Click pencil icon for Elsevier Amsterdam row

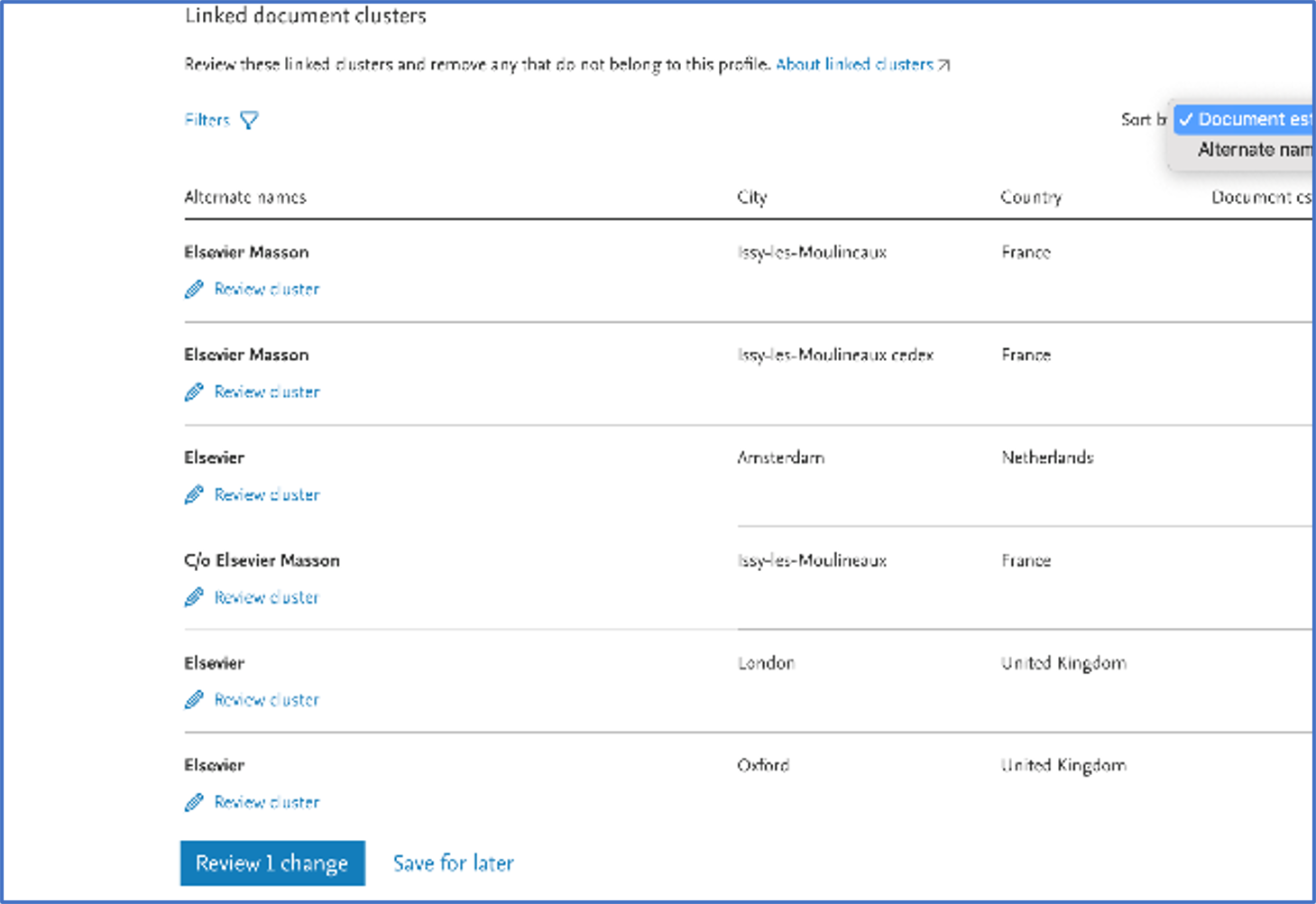pos(194,495)
